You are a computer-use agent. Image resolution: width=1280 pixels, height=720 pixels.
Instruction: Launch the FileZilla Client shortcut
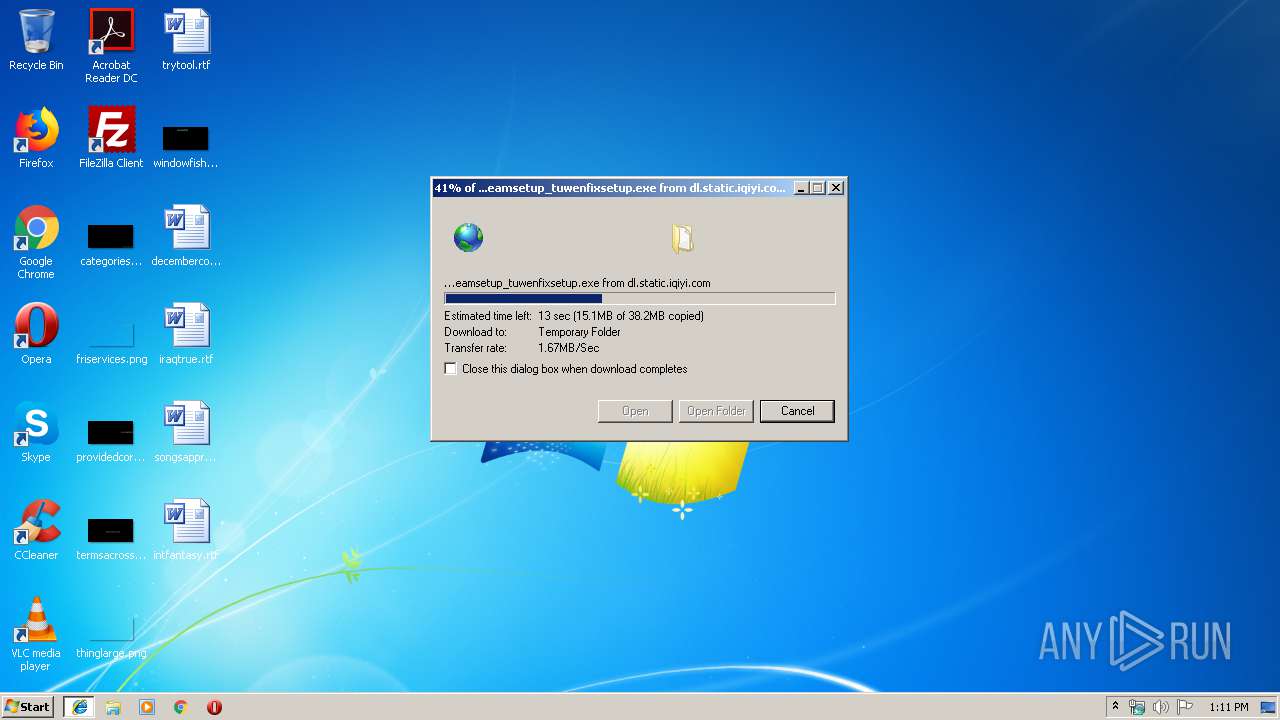pos(111,138)
